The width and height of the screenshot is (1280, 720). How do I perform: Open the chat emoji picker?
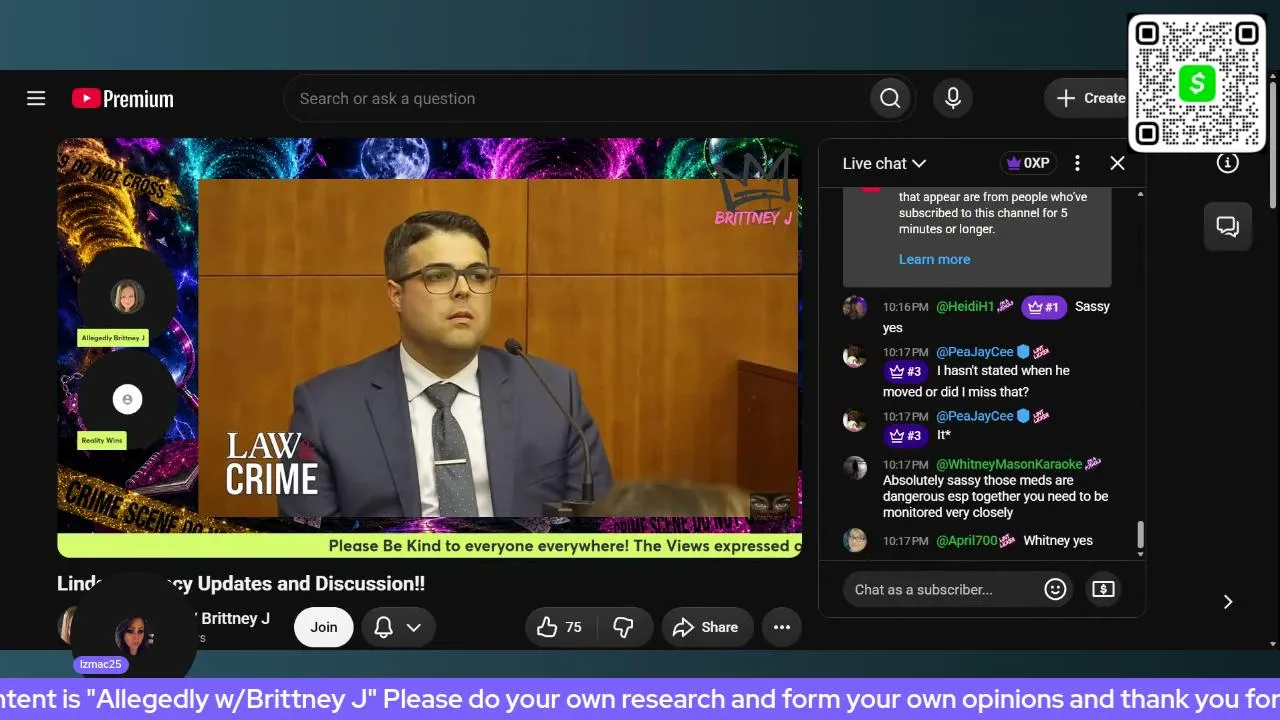click(1055, 589)
